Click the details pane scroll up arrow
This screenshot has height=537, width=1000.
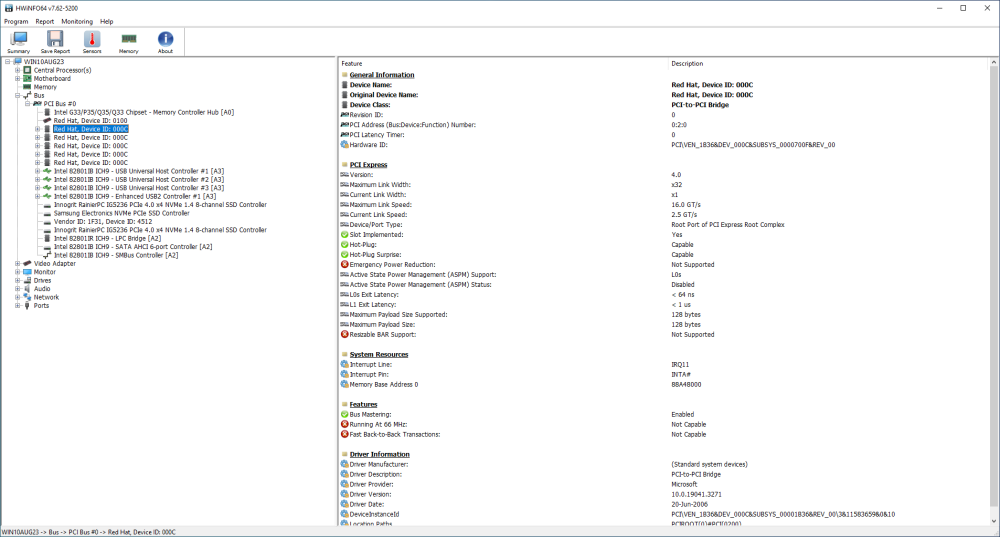point(994,63)
